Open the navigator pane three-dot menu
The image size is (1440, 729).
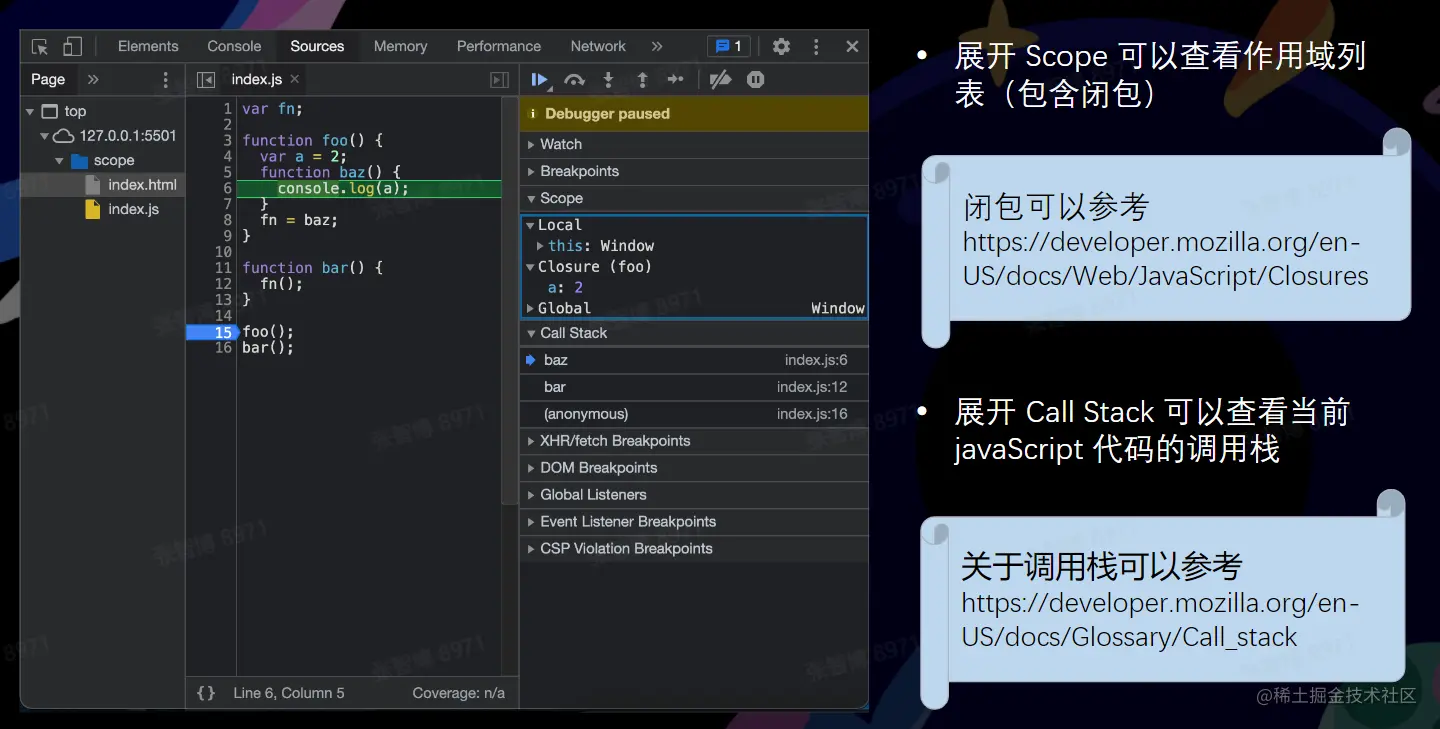click(166, 79)
